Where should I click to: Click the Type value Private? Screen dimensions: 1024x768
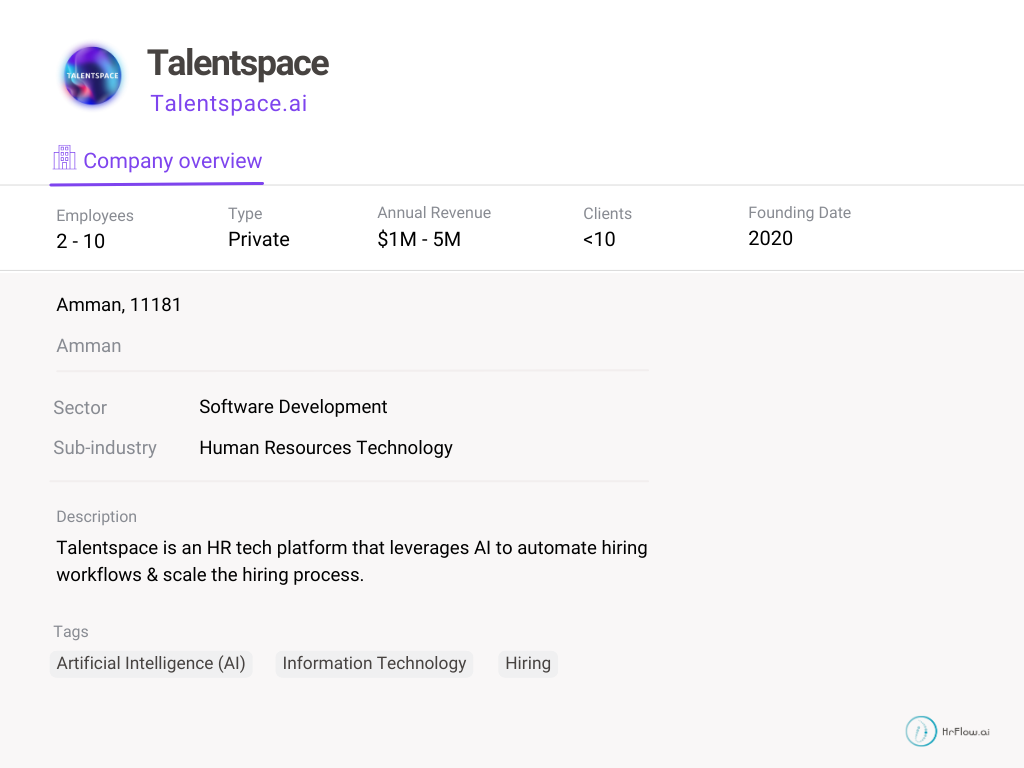(x=259, y=239)
